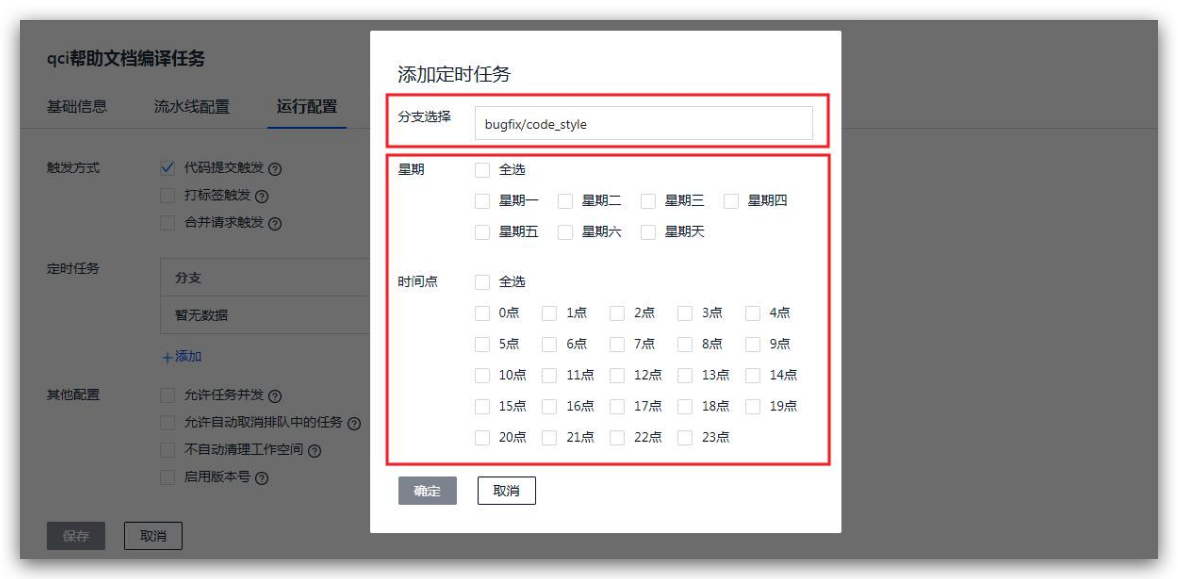Image resolution: width=1178 pixels, height=579 pixels.
Task: Tick the 23点 checkbox
Action: click(x=685, y=437)
